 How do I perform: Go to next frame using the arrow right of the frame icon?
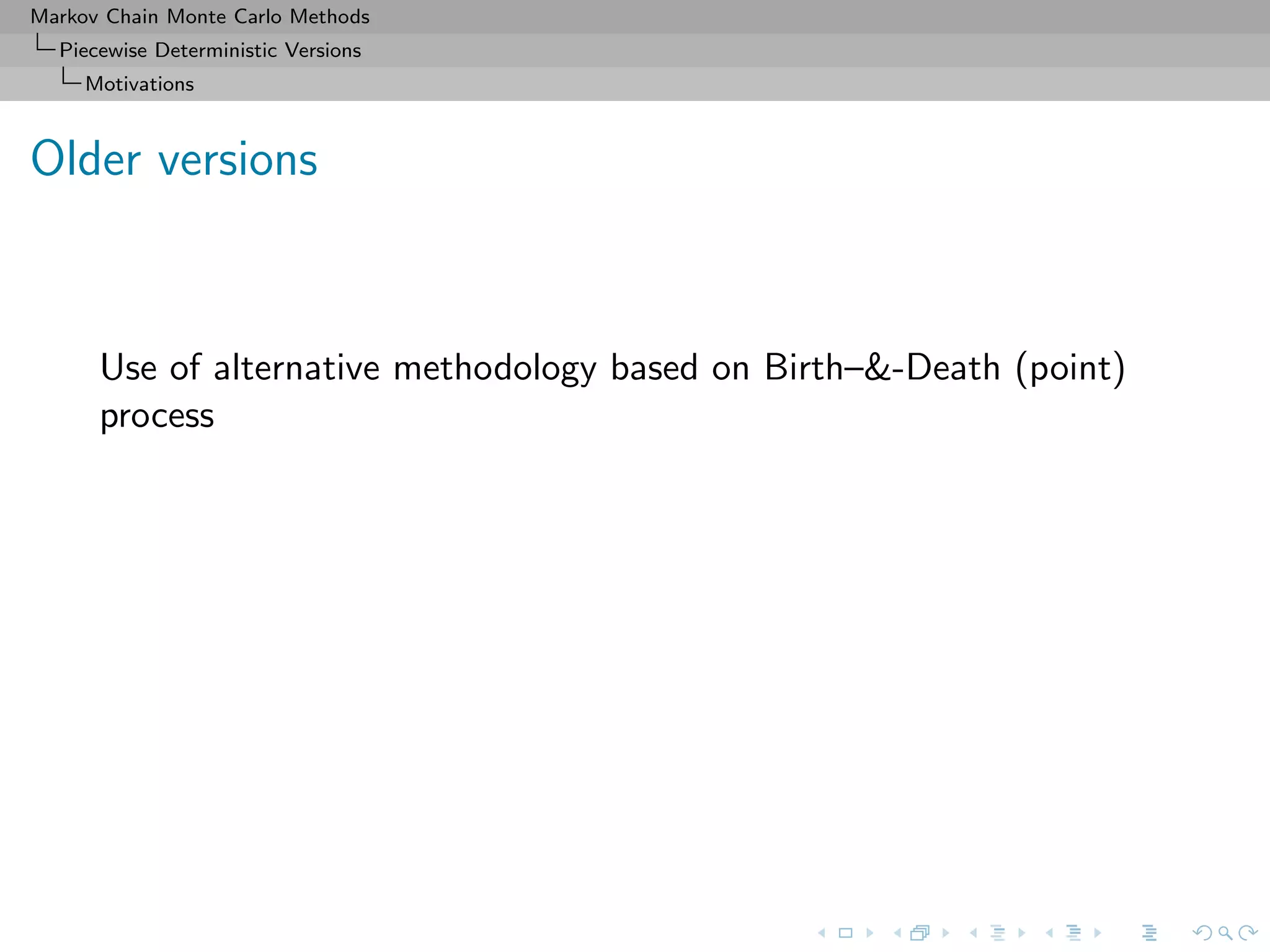point(946,933)
